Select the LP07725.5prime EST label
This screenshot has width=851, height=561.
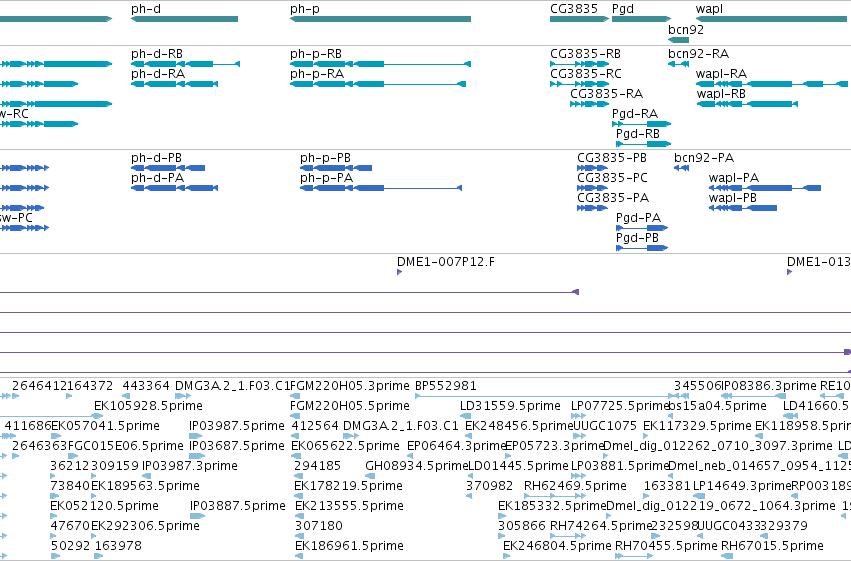click(x=620, y=406)
